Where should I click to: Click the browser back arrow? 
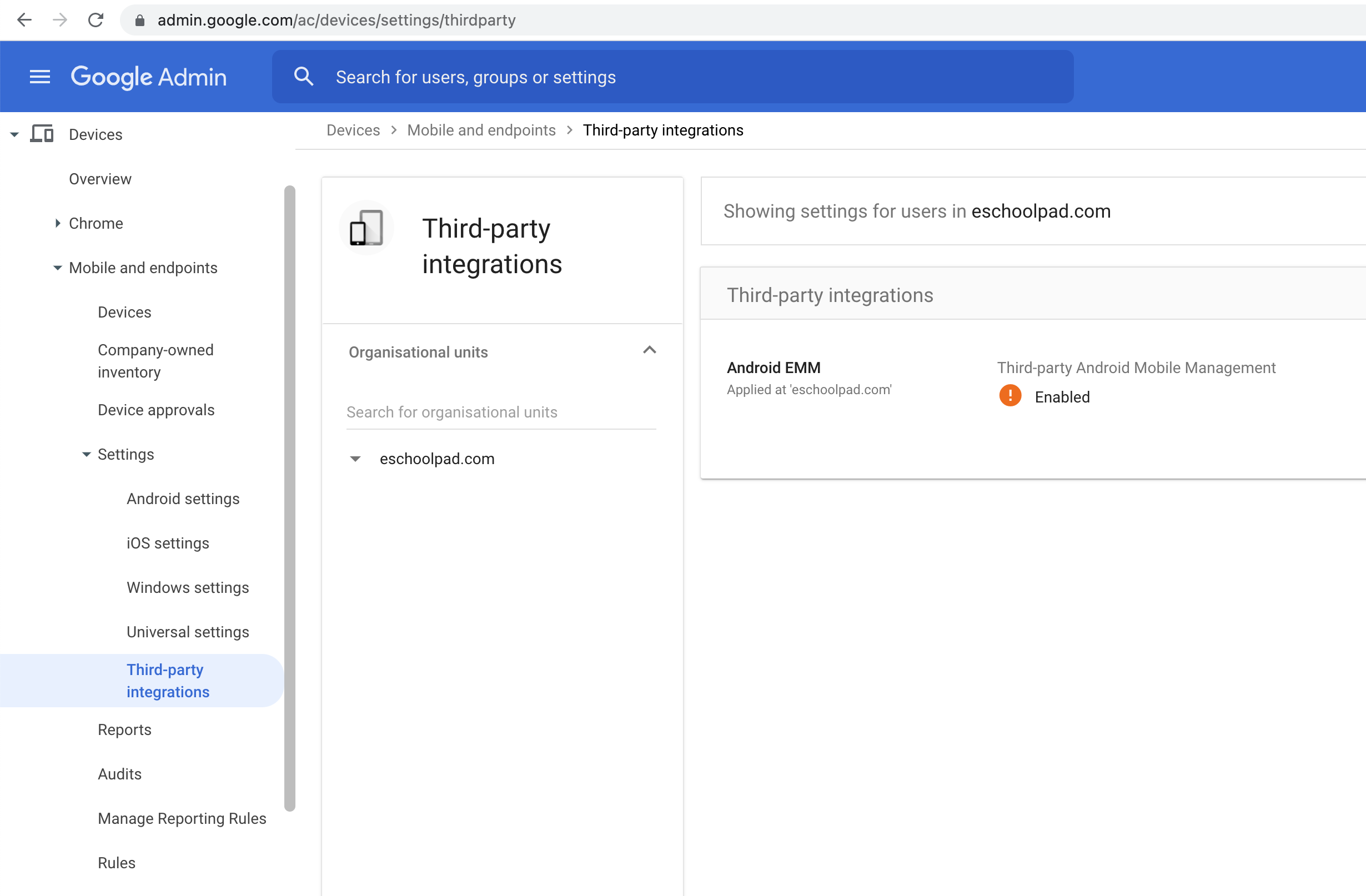click(24, 20)
